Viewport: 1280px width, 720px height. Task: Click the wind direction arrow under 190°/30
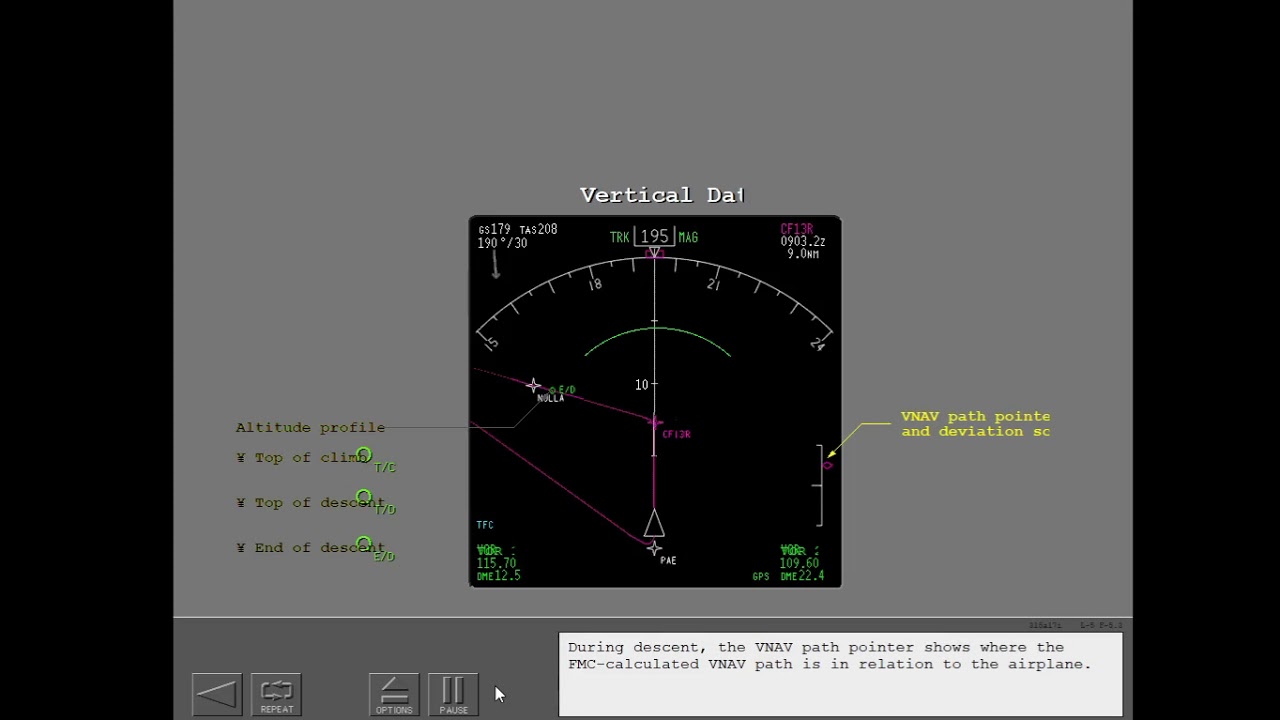point(495,264)
